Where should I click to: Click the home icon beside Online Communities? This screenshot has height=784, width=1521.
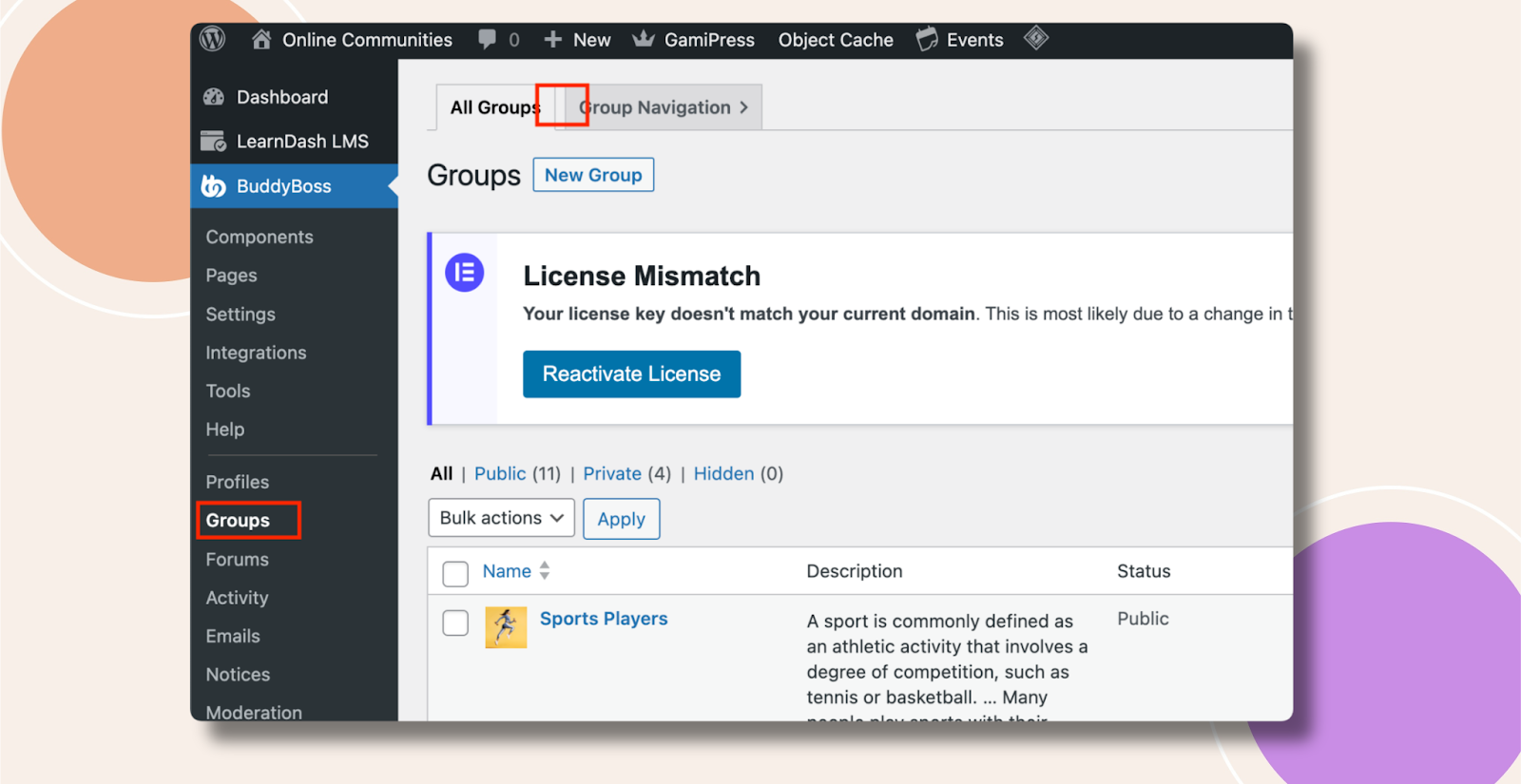(x=261, y=39)
